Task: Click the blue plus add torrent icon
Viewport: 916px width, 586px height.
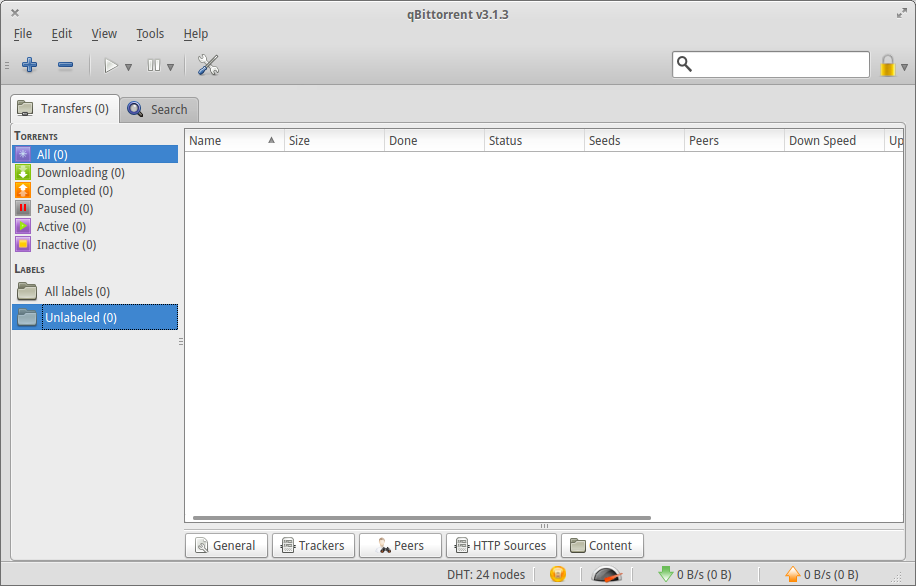Action: tap(30, 65)
